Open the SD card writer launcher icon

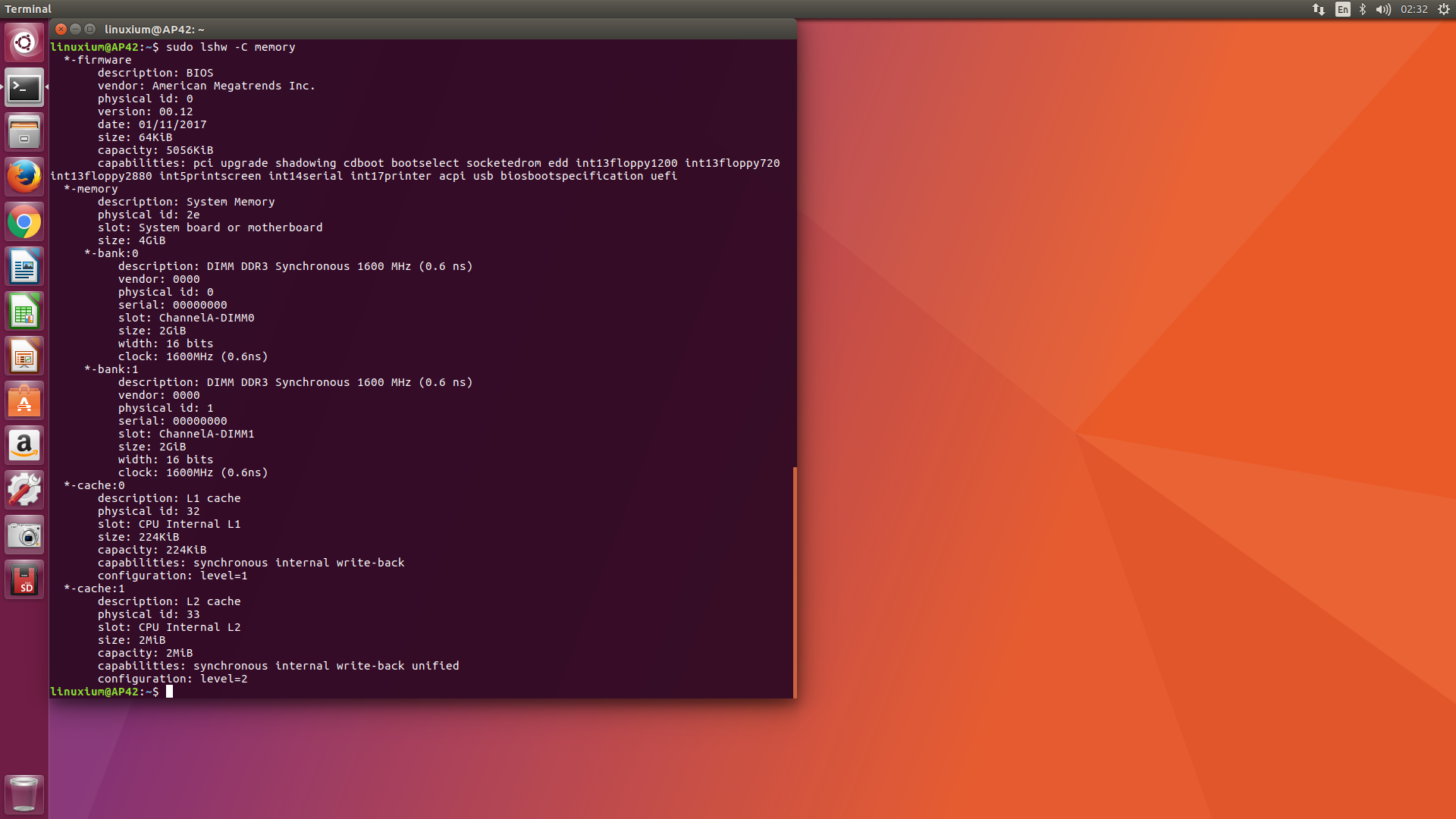pos(24,580)
